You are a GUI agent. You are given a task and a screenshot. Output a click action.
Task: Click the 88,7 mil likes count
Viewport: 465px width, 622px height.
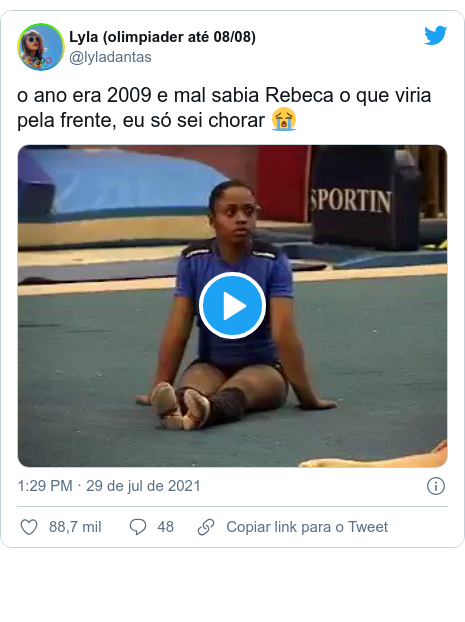[75, 527]
